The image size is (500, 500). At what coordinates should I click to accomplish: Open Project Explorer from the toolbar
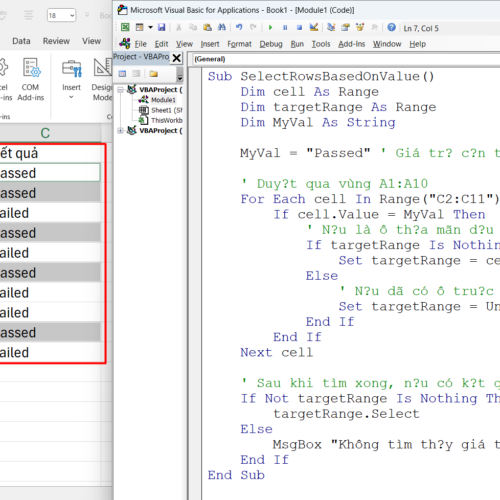[331, 27]
